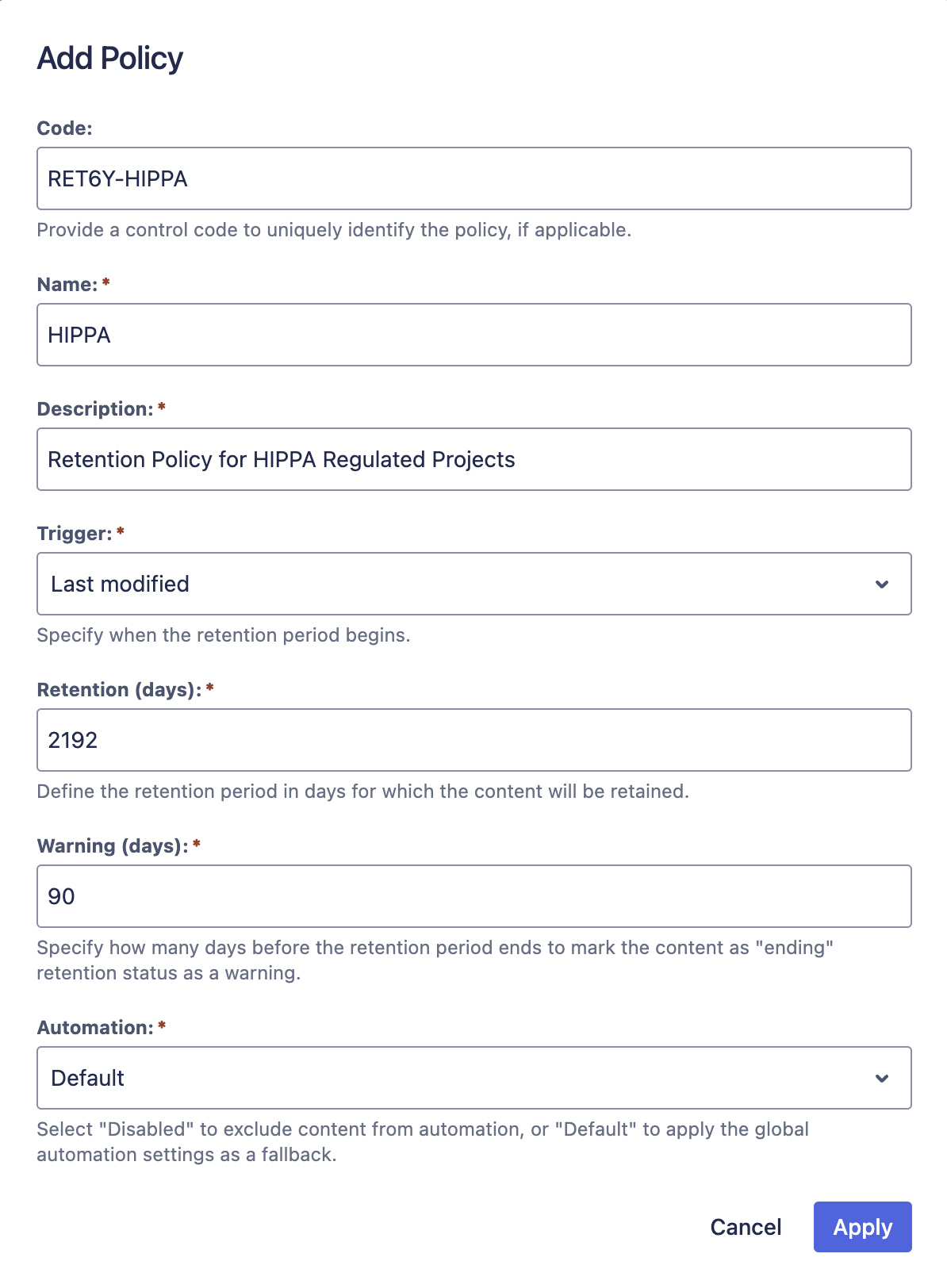Click the Add Policy heading

109,57
